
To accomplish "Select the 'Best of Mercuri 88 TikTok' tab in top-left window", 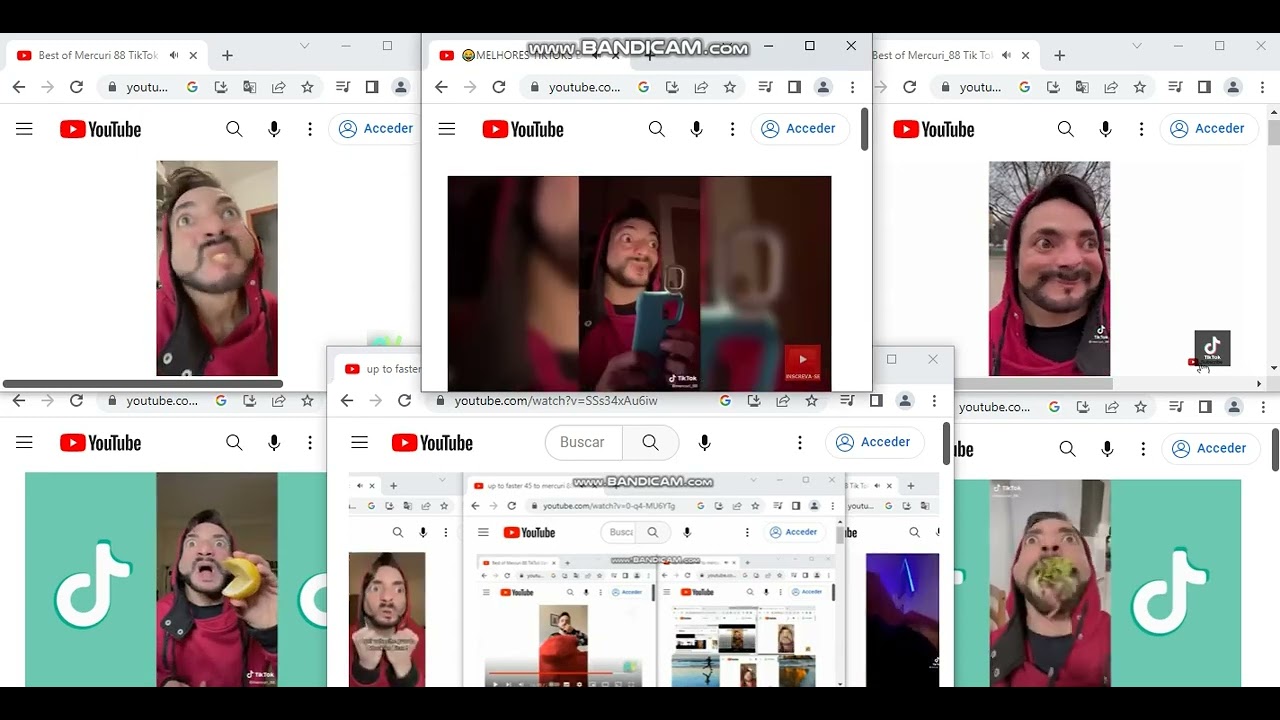I will (108, 56).
